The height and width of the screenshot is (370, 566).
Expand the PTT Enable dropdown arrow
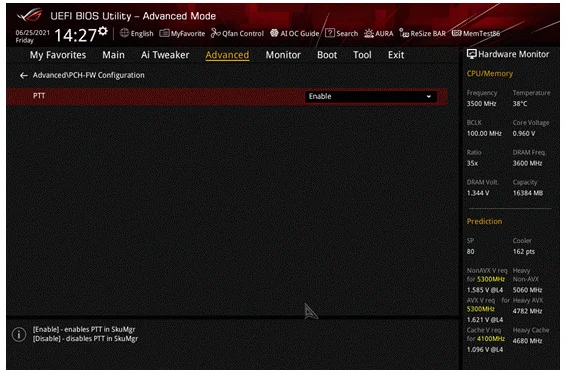pyautogui.click(x=428, y=97)
